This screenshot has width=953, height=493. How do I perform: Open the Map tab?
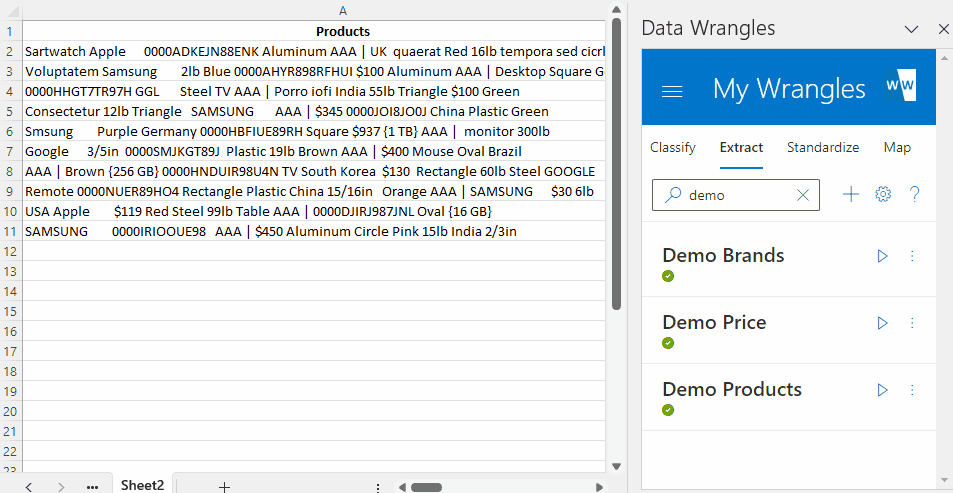[897, 148]
